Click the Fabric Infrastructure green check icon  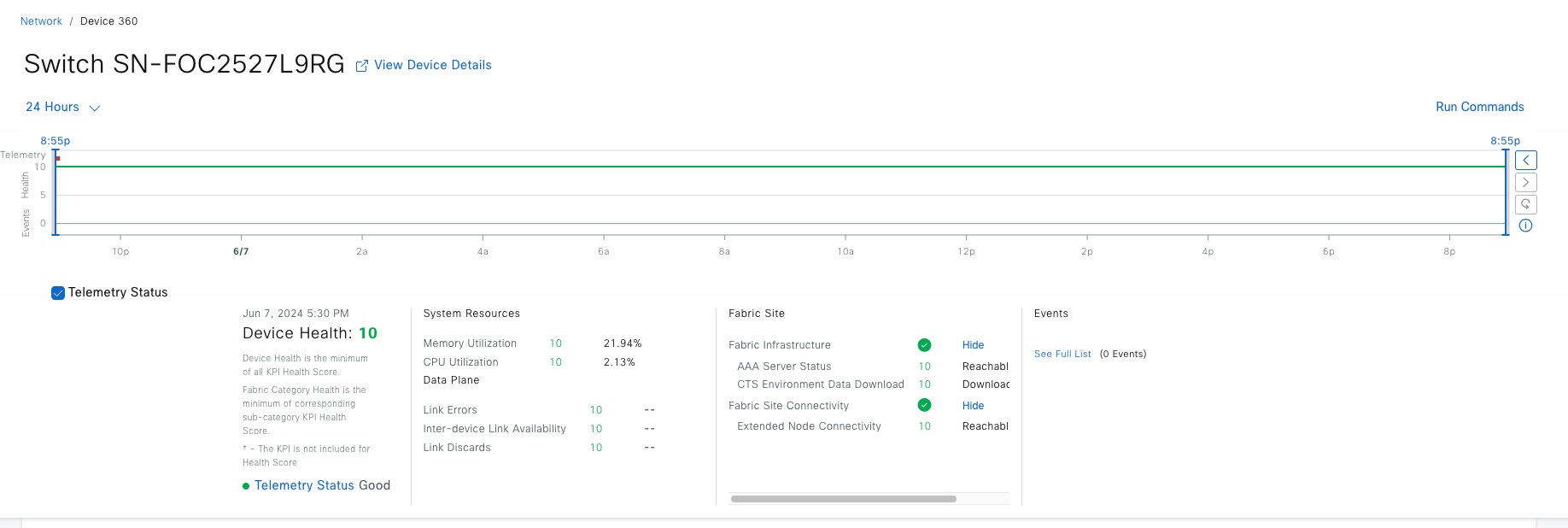pos(924,345)
